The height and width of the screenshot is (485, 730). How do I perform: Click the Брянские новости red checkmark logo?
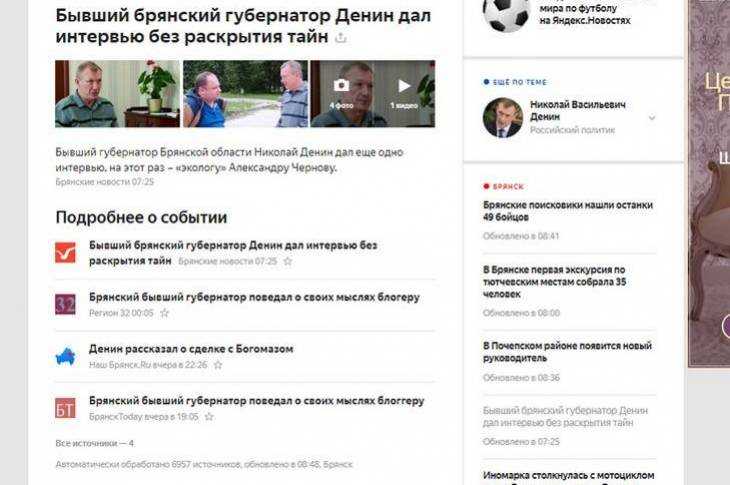click(x=65, y=253)
